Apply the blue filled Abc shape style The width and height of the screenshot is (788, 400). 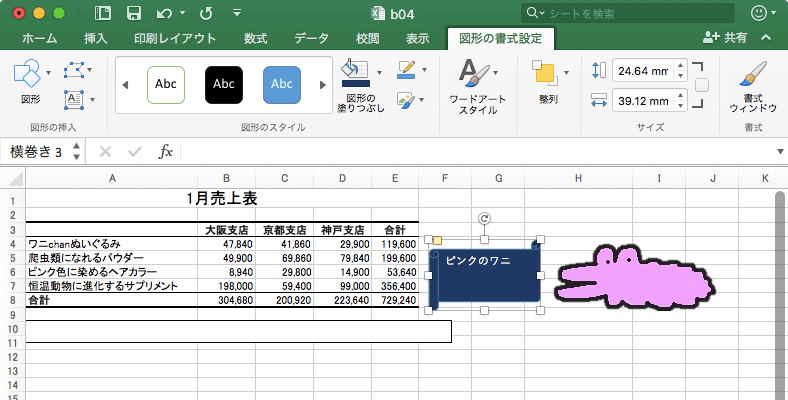pyautogui.click(x=282, y=85)
